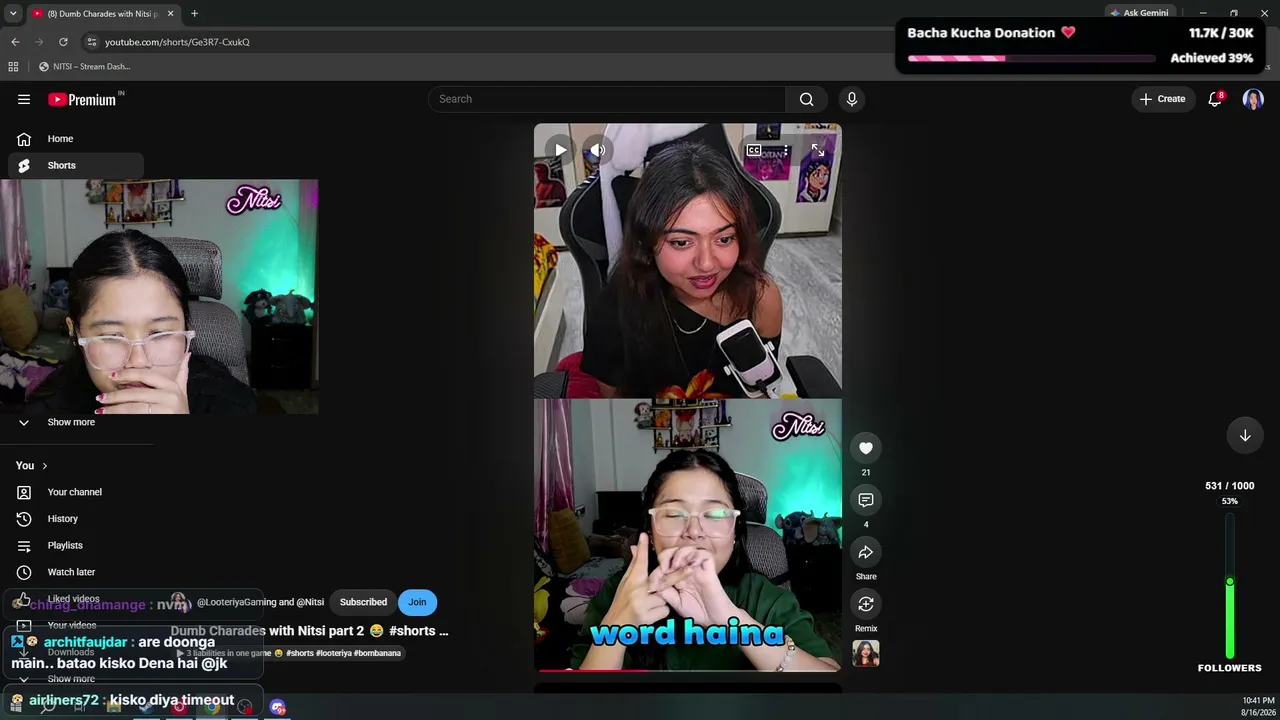Mute the Short's volume

597,150
